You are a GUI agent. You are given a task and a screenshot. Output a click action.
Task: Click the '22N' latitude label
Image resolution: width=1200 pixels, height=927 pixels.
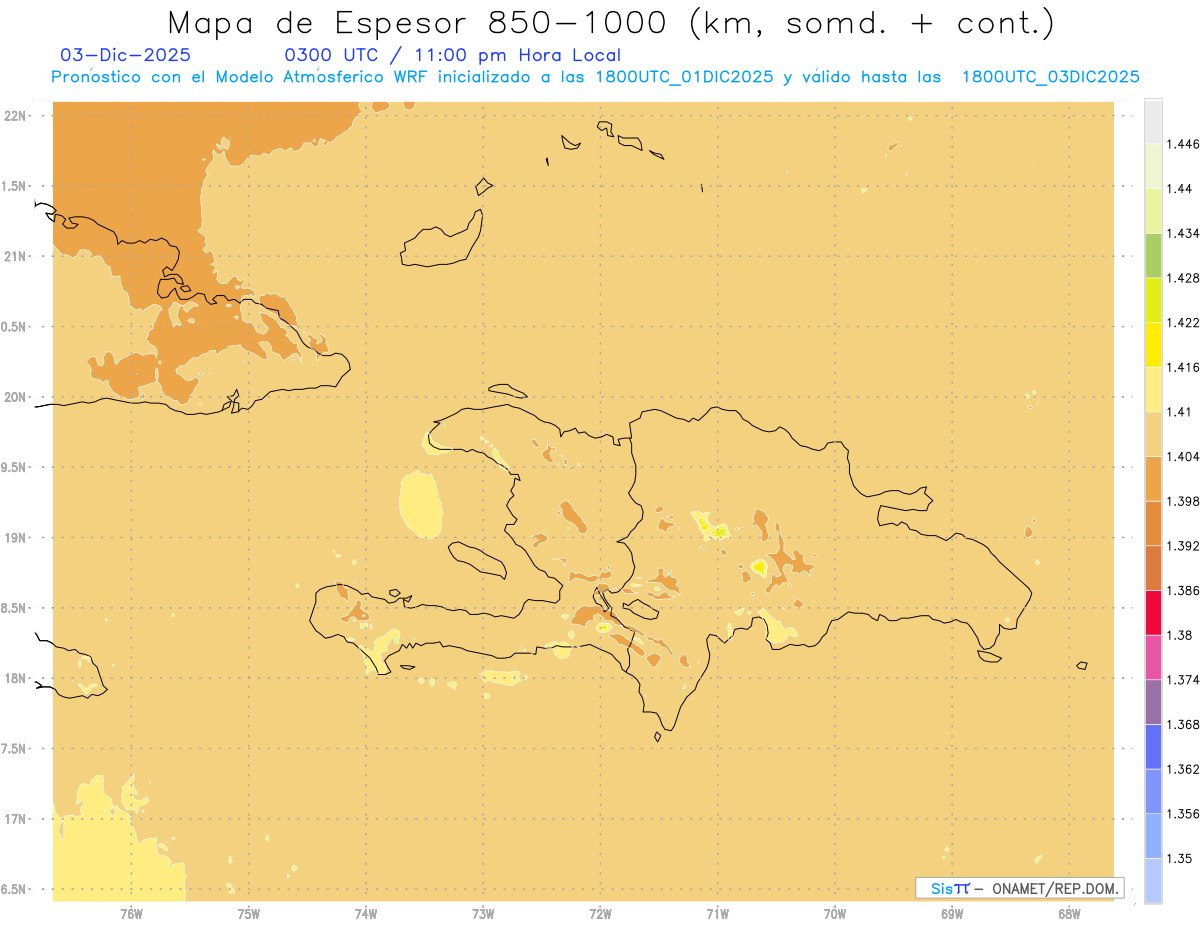tap(15, 115)
